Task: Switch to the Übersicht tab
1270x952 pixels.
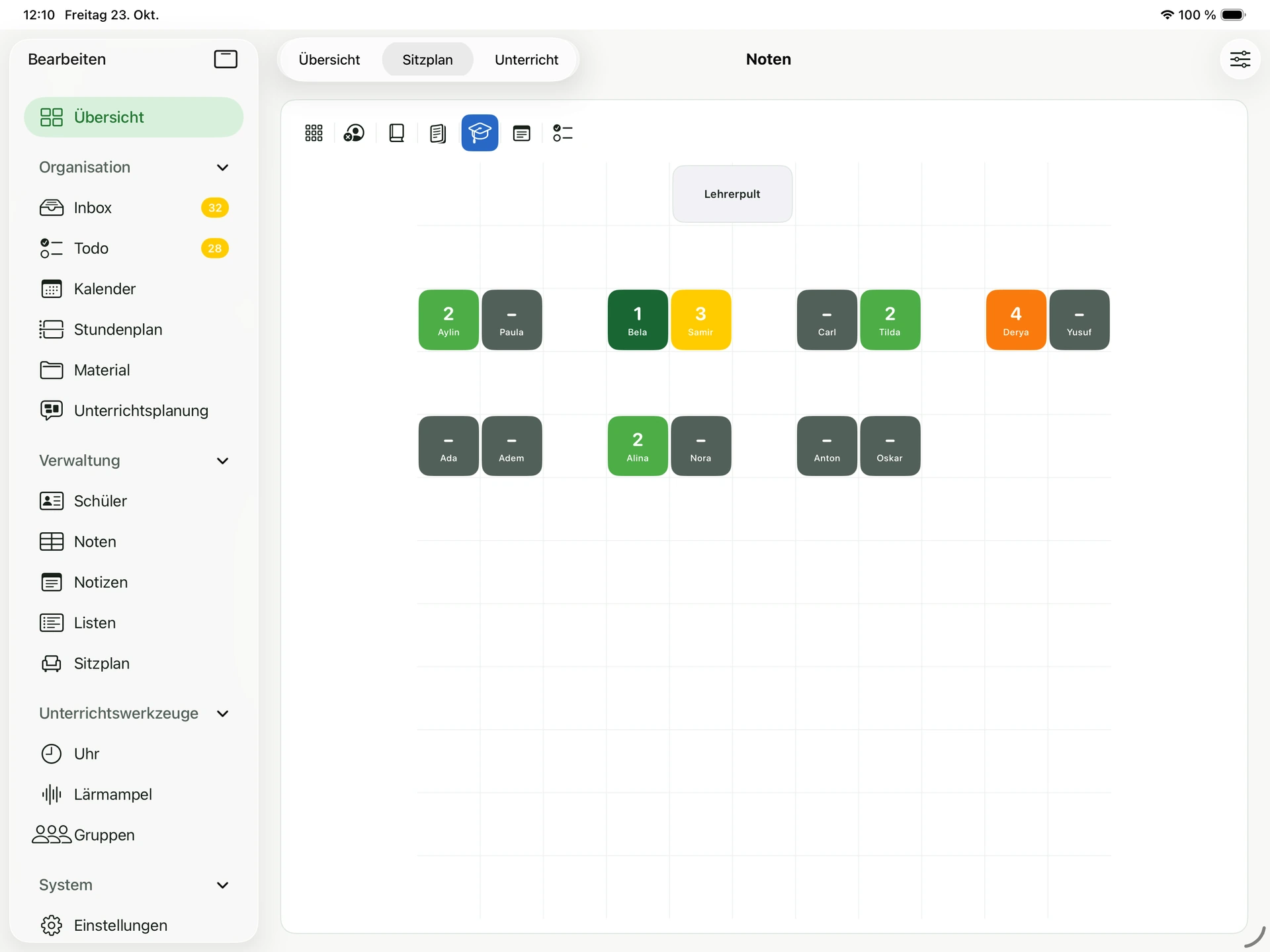Action: (x=329, y=59)
